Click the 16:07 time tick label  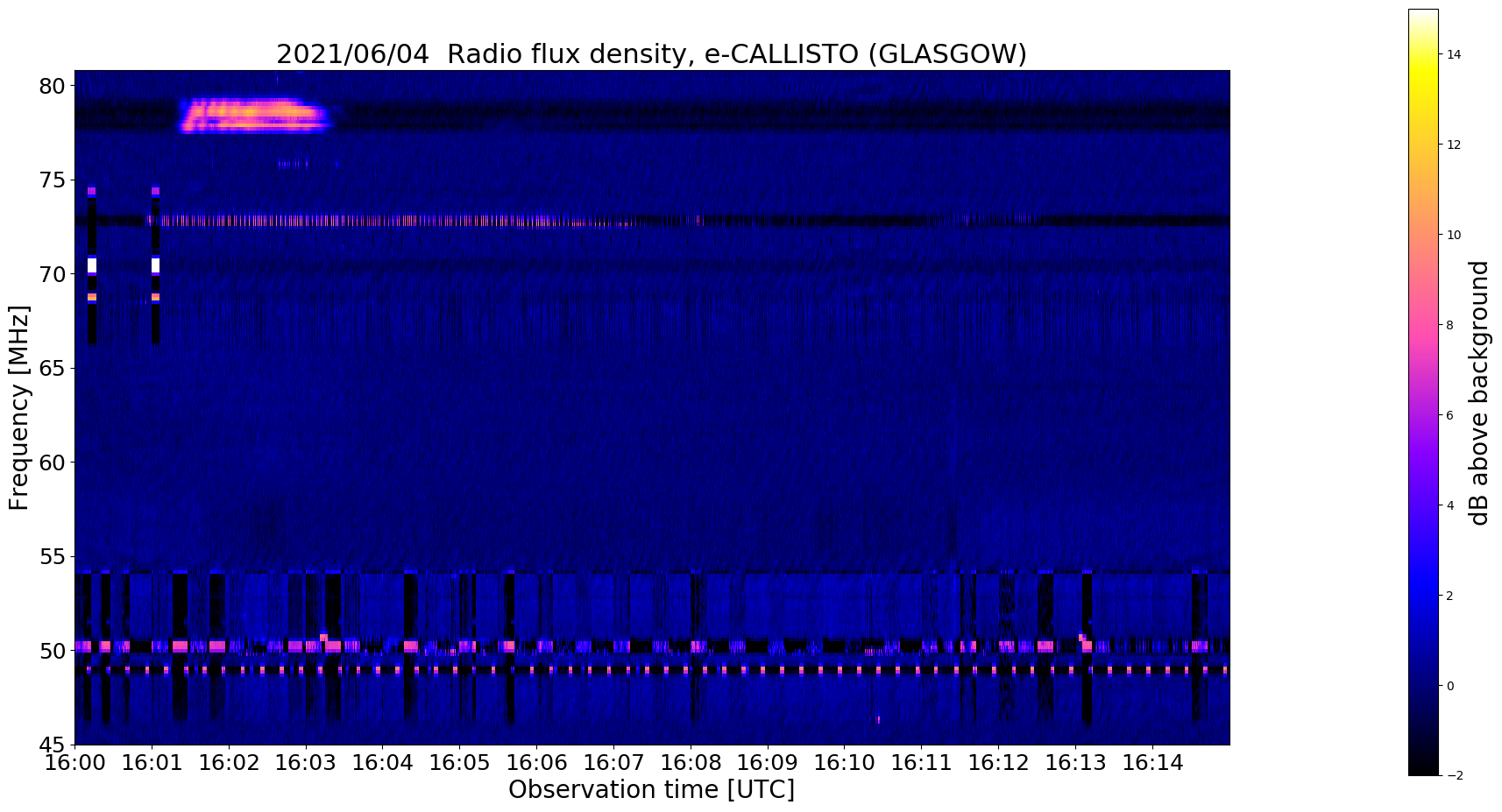(613, 762)
